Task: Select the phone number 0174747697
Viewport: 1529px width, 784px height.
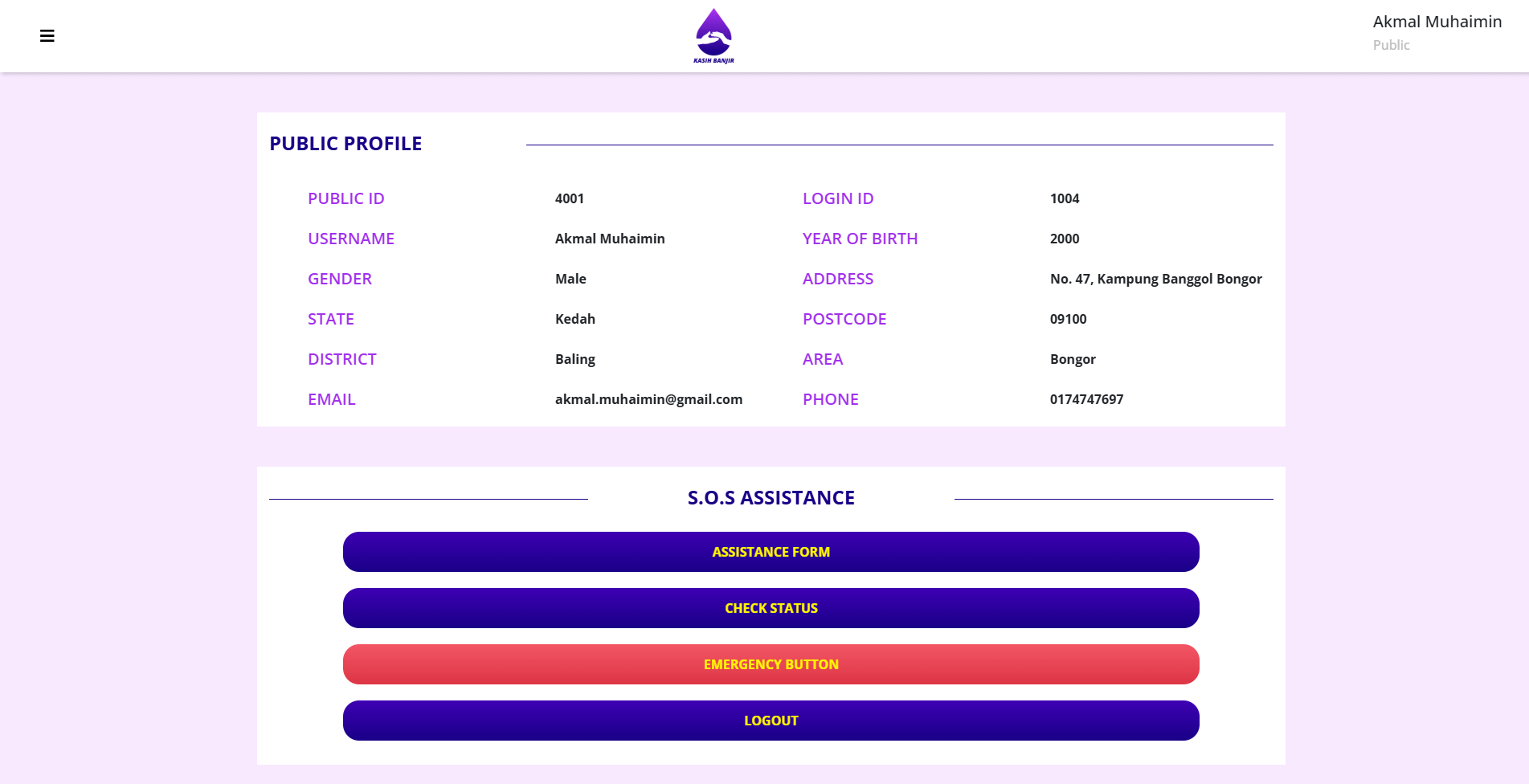Action: pyautogui.click(x=1086, y=399)
